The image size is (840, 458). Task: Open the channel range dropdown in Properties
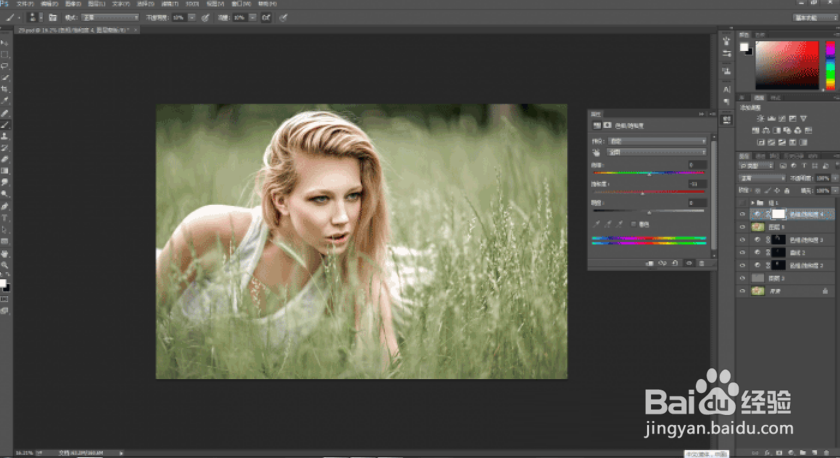(x=657, y=153)
